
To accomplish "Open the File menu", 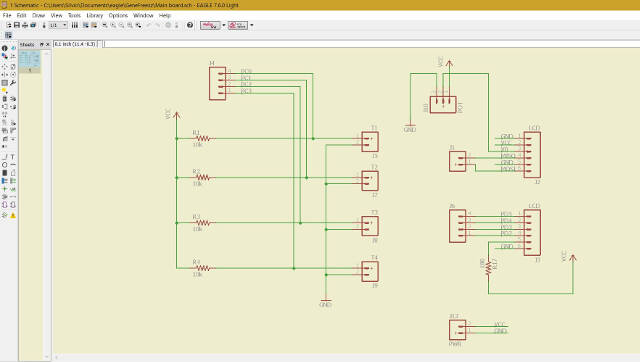I will click(x=7, y=15).
